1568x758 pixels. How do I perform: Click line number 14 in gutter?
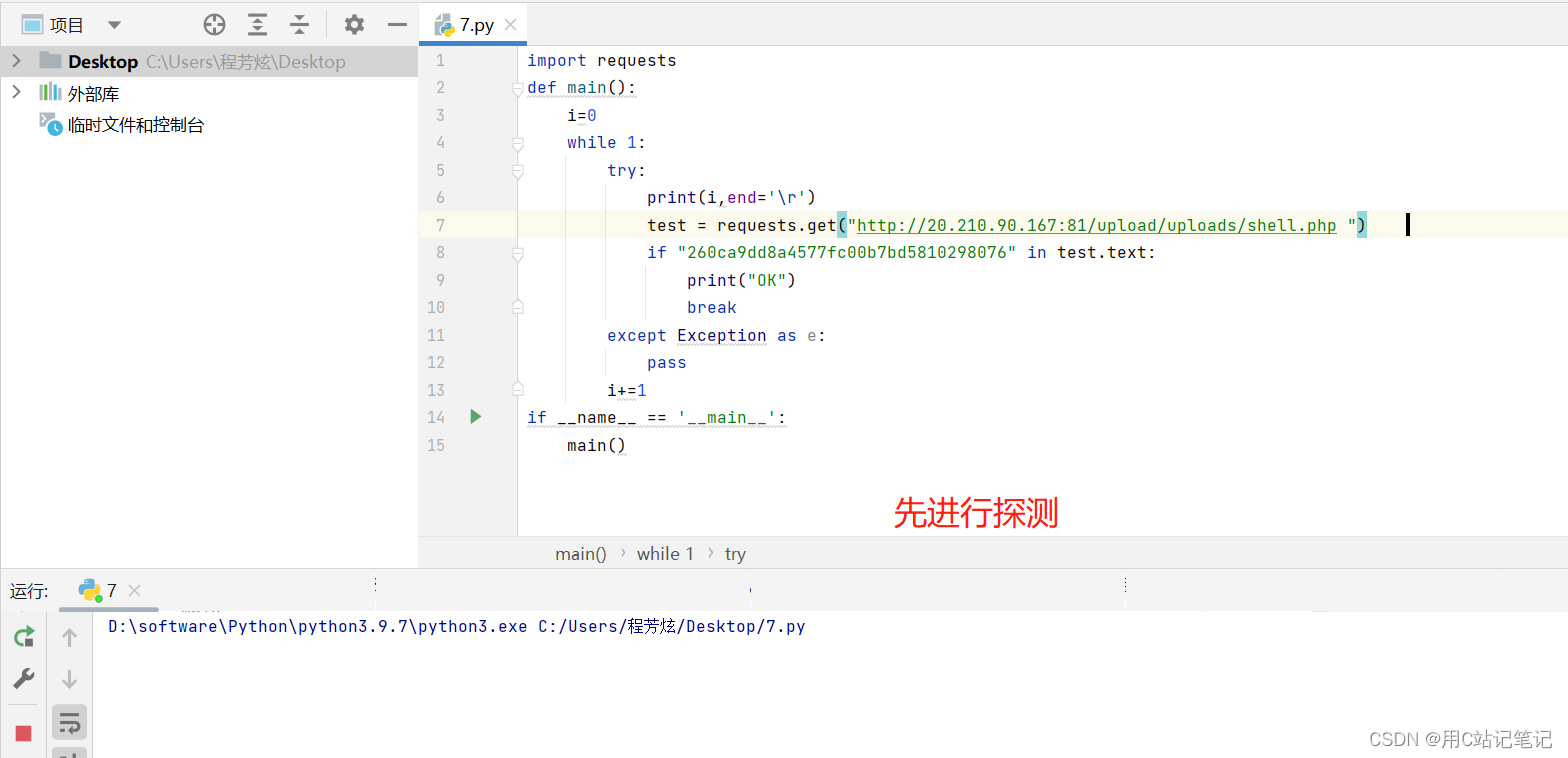click(x=436, y=417)
